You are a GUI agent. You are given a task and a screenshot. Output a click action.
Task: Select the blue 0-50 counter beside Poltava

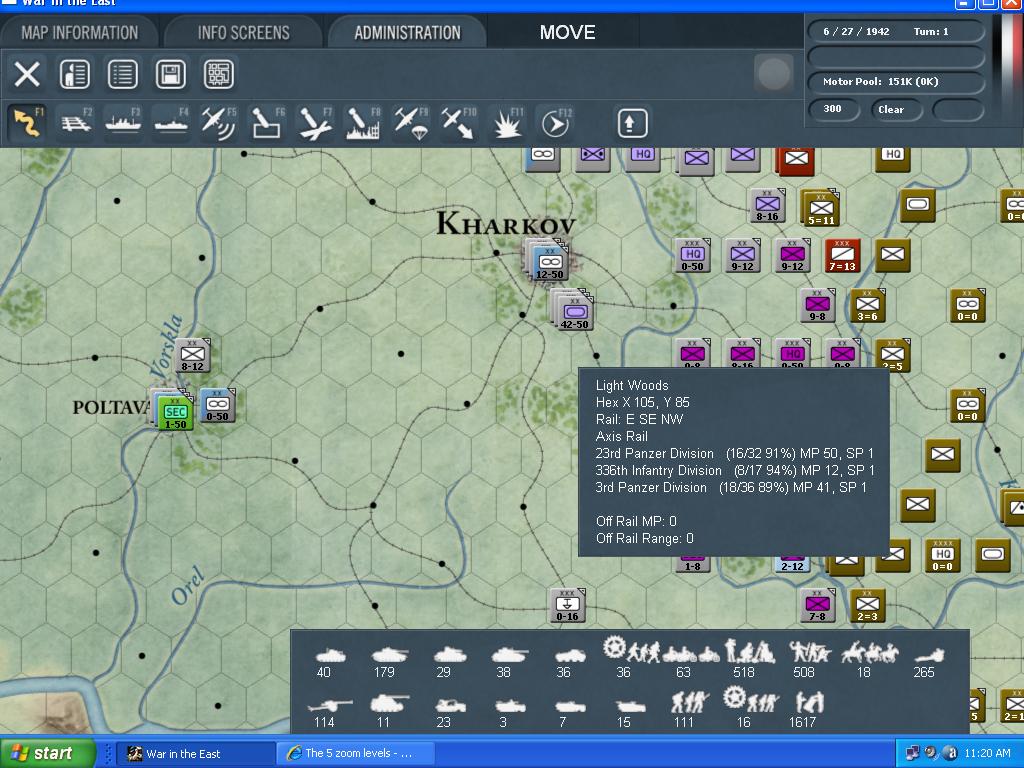(x=217, y=405)
